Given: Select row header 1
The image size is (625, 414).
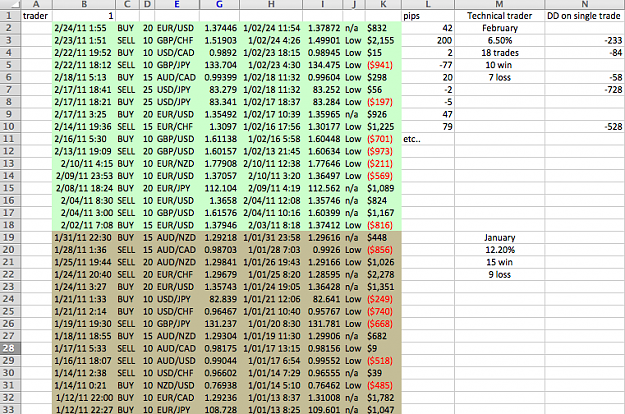Looking at the screenshot, I should 9,16.
